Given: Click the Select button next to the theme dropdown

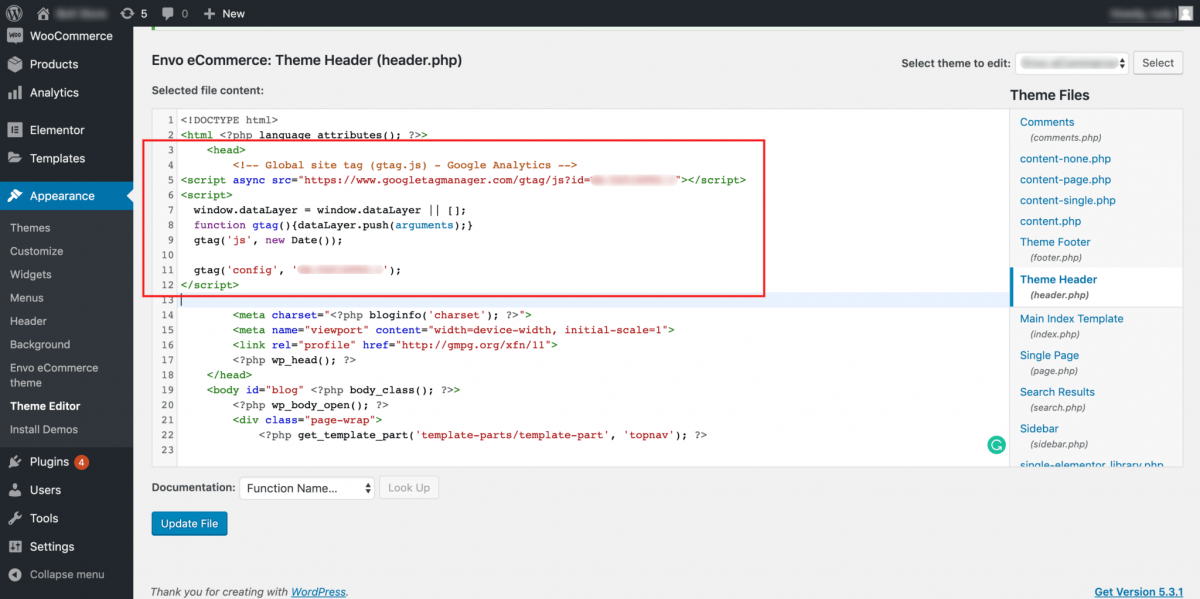Looking at the screenshot, I should (x=1158, y=63).
